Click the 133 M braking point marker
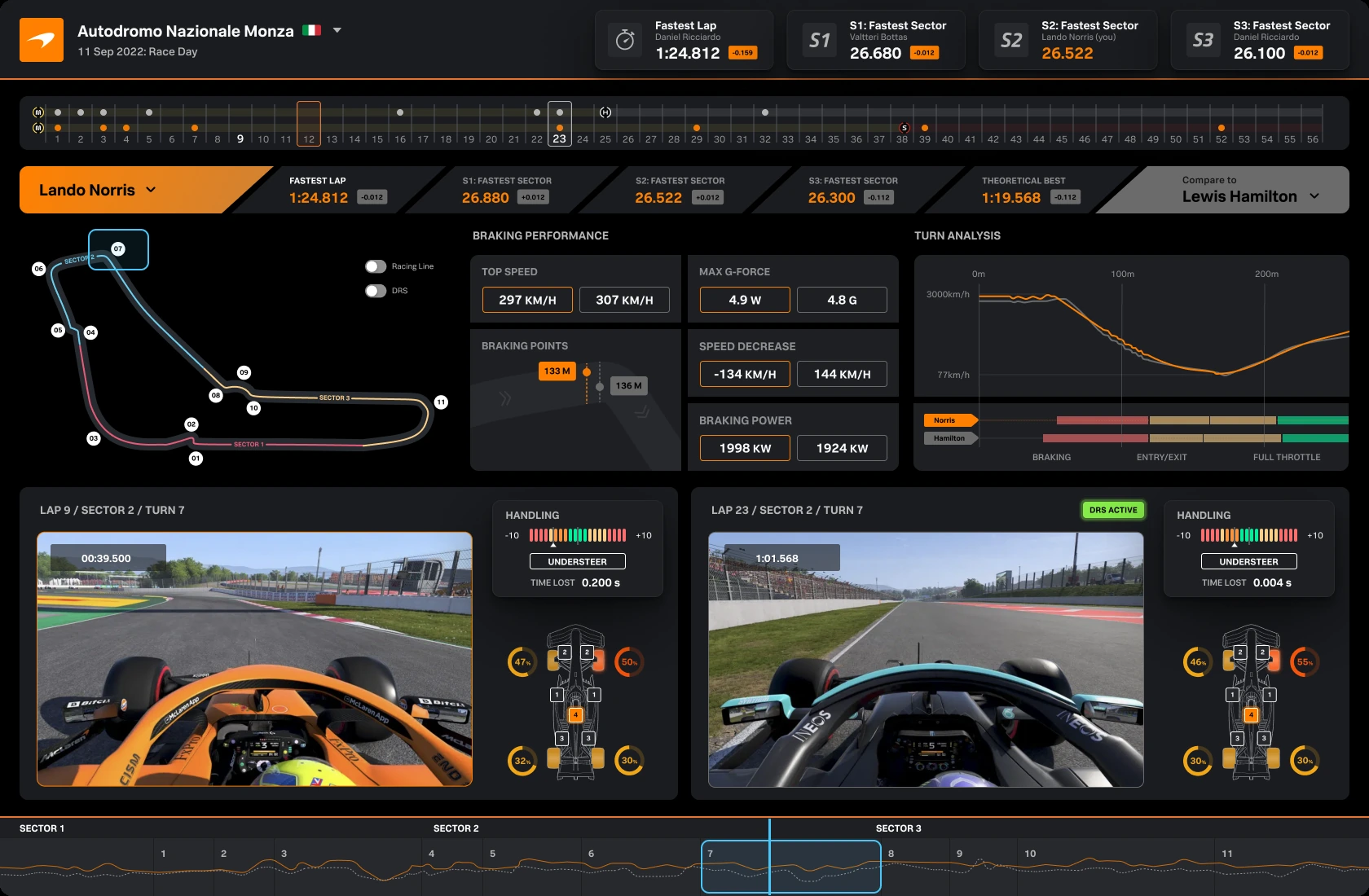Image resolution: width=1369 pixels, height=896 pixels. [557, 371]
